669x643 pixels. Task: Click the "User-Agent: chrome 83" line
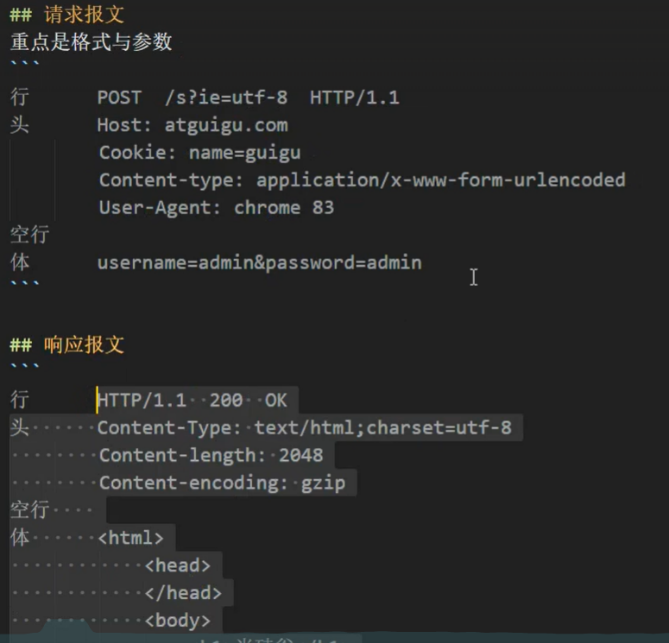216,208
